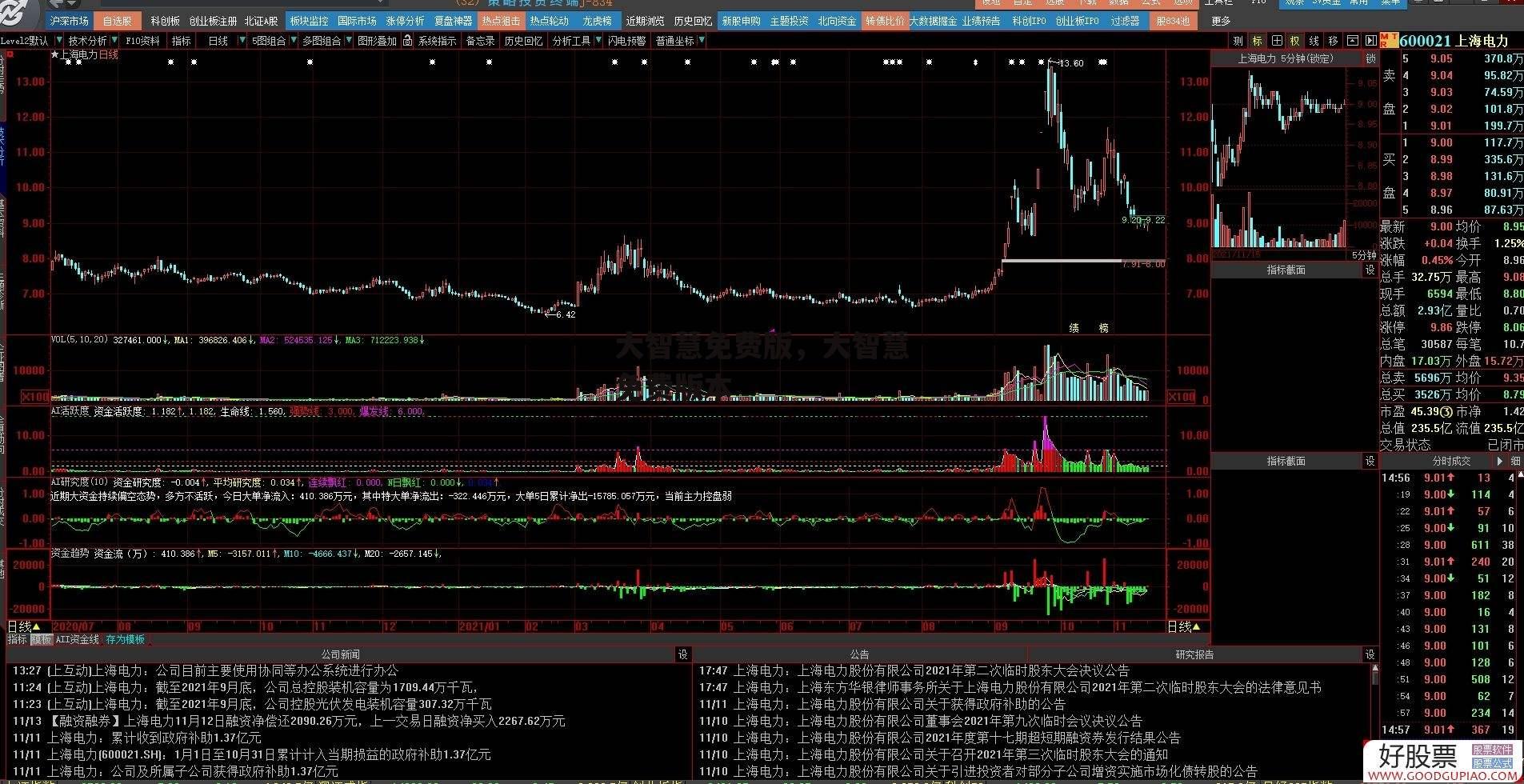Click the 指标 toolbar button
This screenshot has width=1524, height=784.
tap(182, 41)
